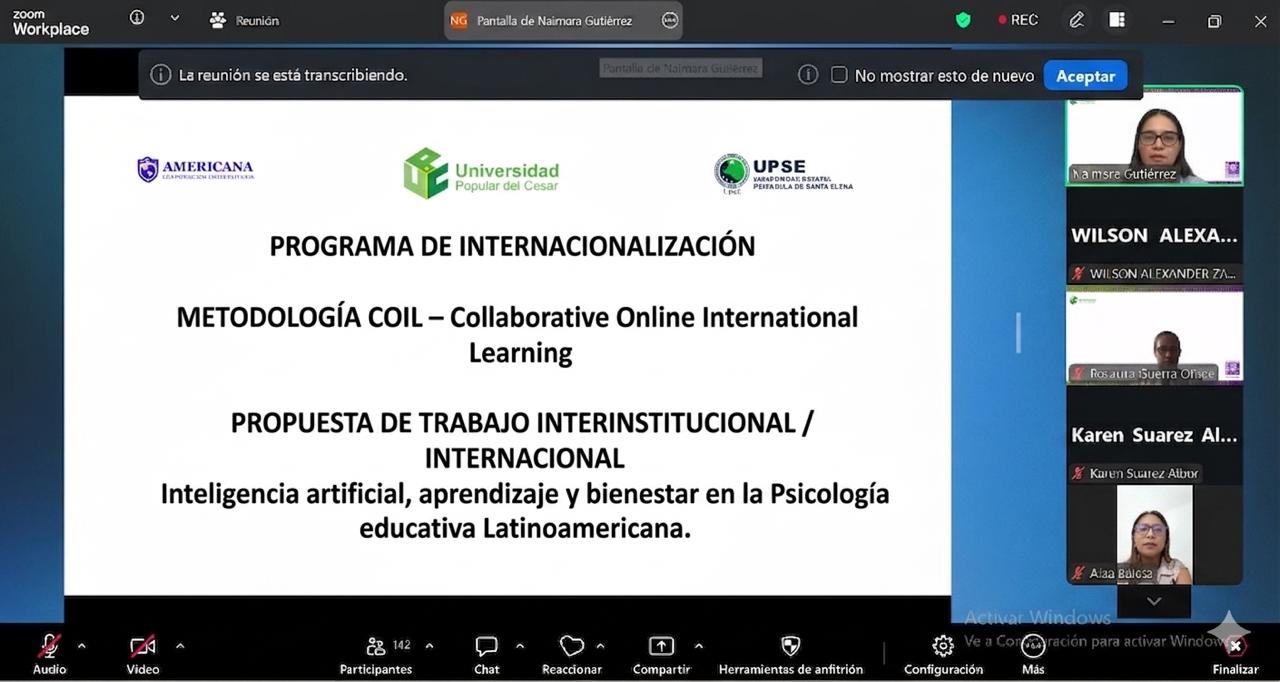Turn on the camera with Video button
Viewport: 1280px width, 682px height.
(142, 655)
